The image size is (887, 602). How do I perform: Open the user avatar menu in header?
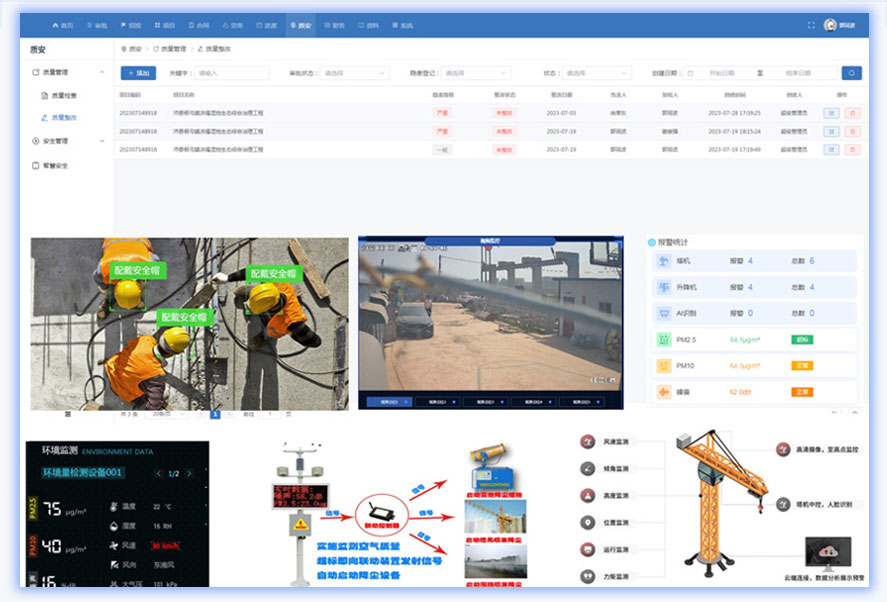830,25
